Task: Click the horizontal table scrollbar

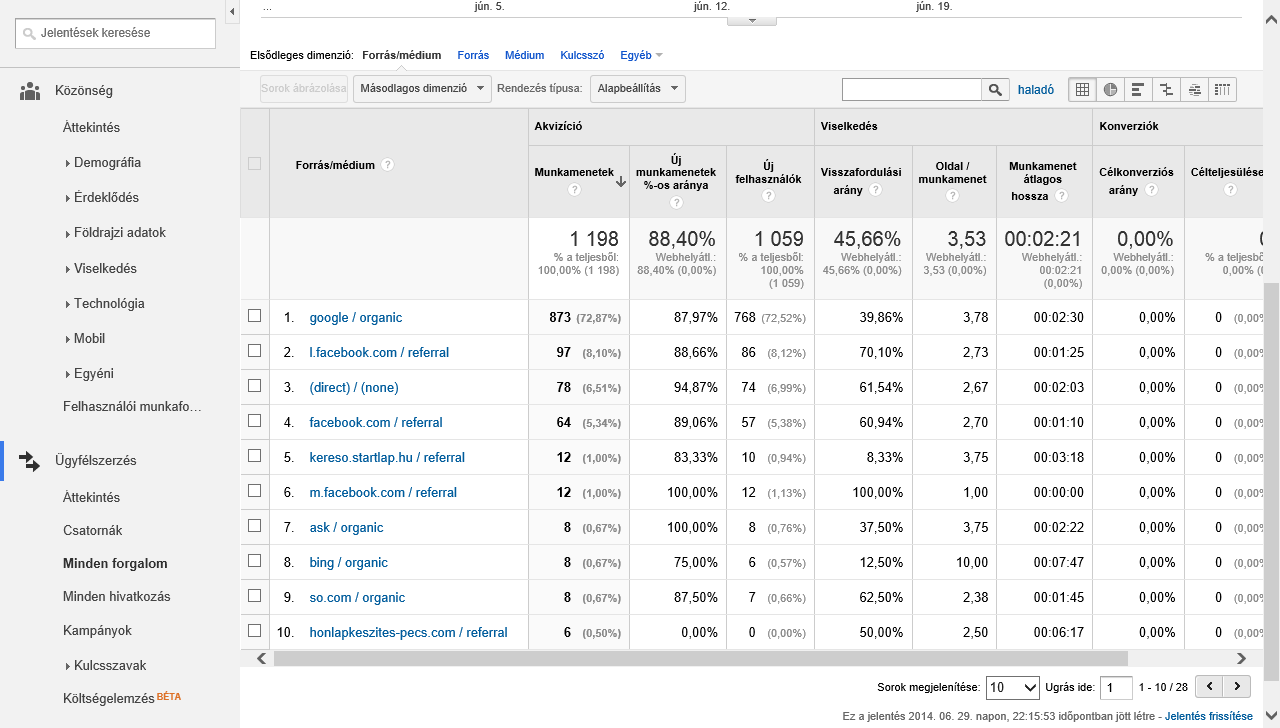Action: (700, 659)
